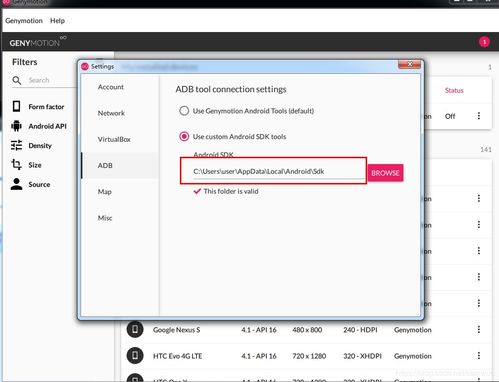The height and width of the screenshot is (382, 499).
Task: Click the Size crop icon
Action: [x=16, y=165]
